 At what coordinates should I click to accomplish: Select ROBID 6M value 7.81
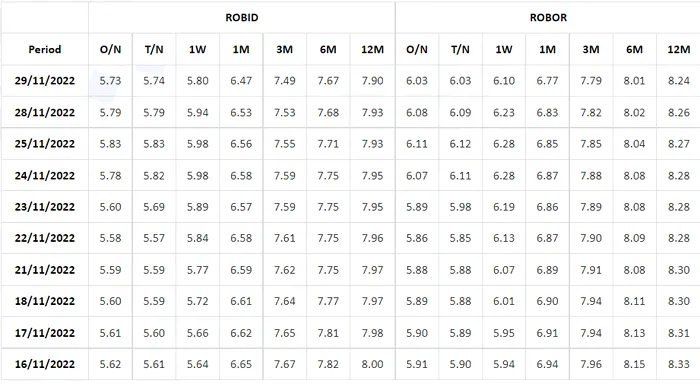(x=328, y=333)
